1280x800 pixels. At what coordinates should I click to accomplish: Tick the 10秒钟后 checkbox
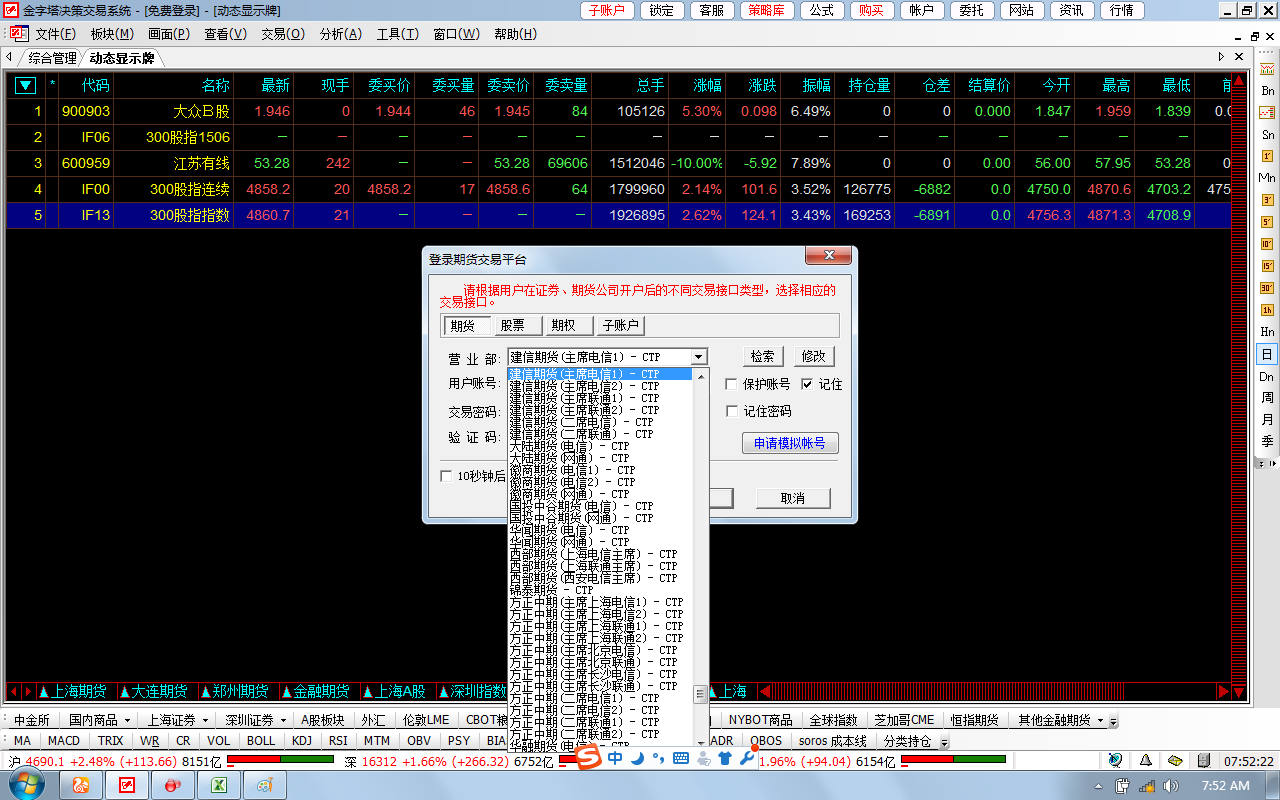tap(447, 476)
